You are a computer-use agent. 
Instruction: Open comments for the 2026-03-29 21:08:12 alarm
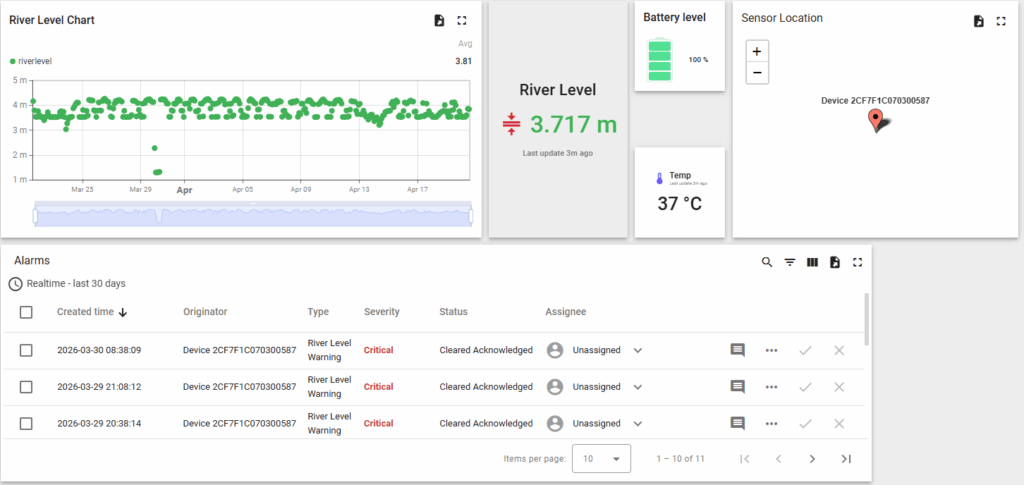click(737, 387)
